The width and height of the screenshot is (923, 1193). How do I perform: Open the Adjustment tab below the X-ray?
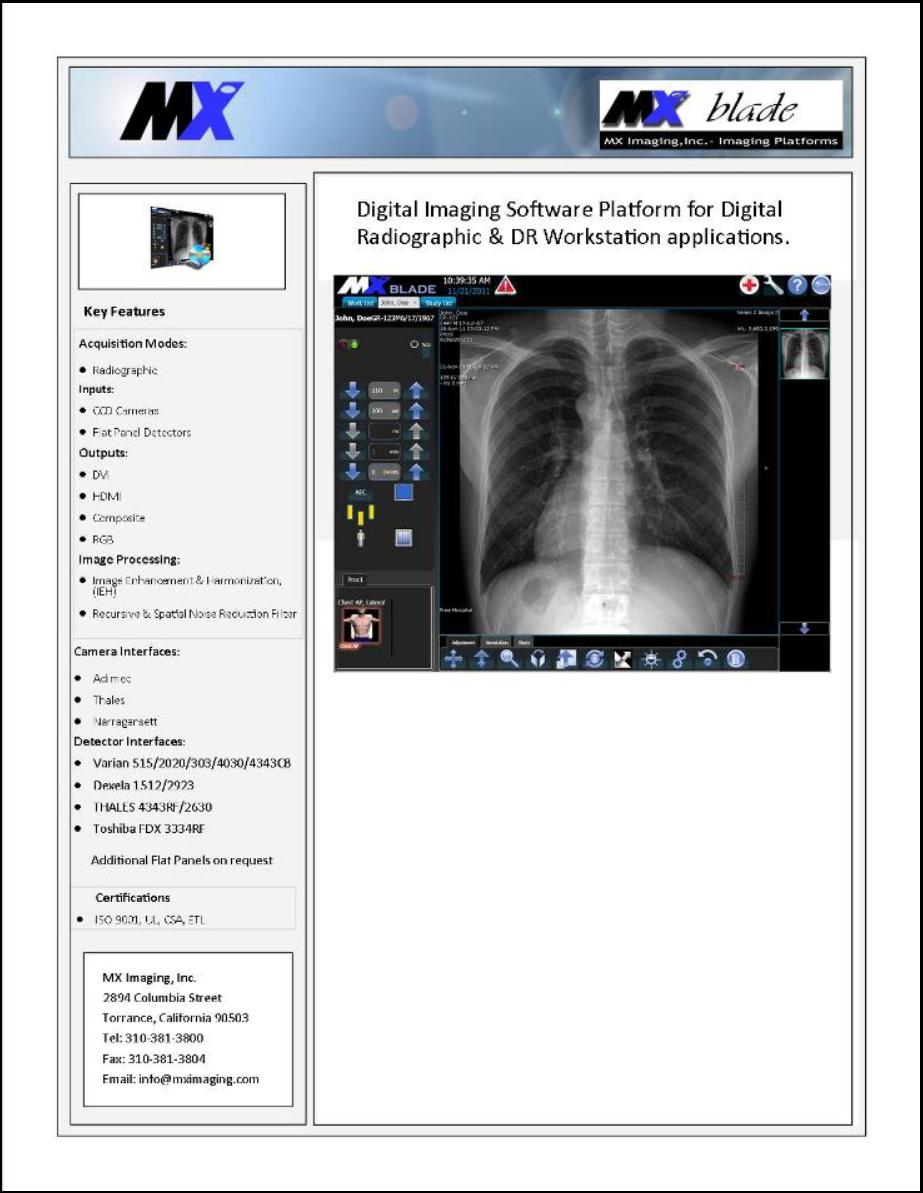pos(463,643)
